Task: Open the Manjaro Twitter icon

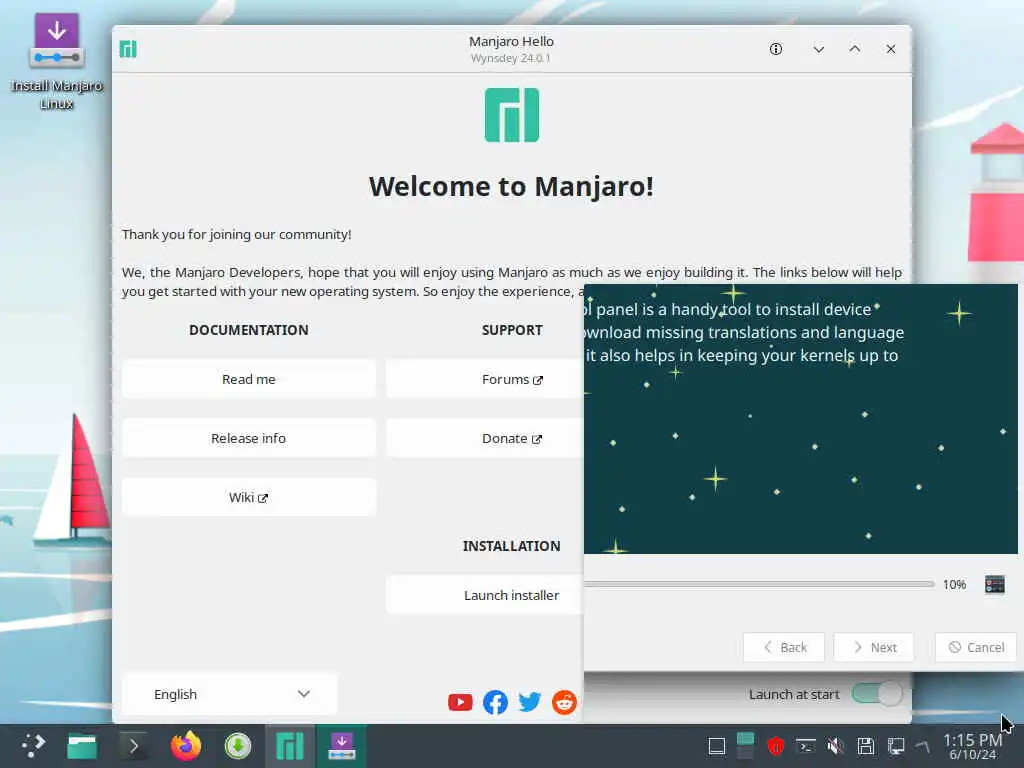Action: click(x=530, y=702)
